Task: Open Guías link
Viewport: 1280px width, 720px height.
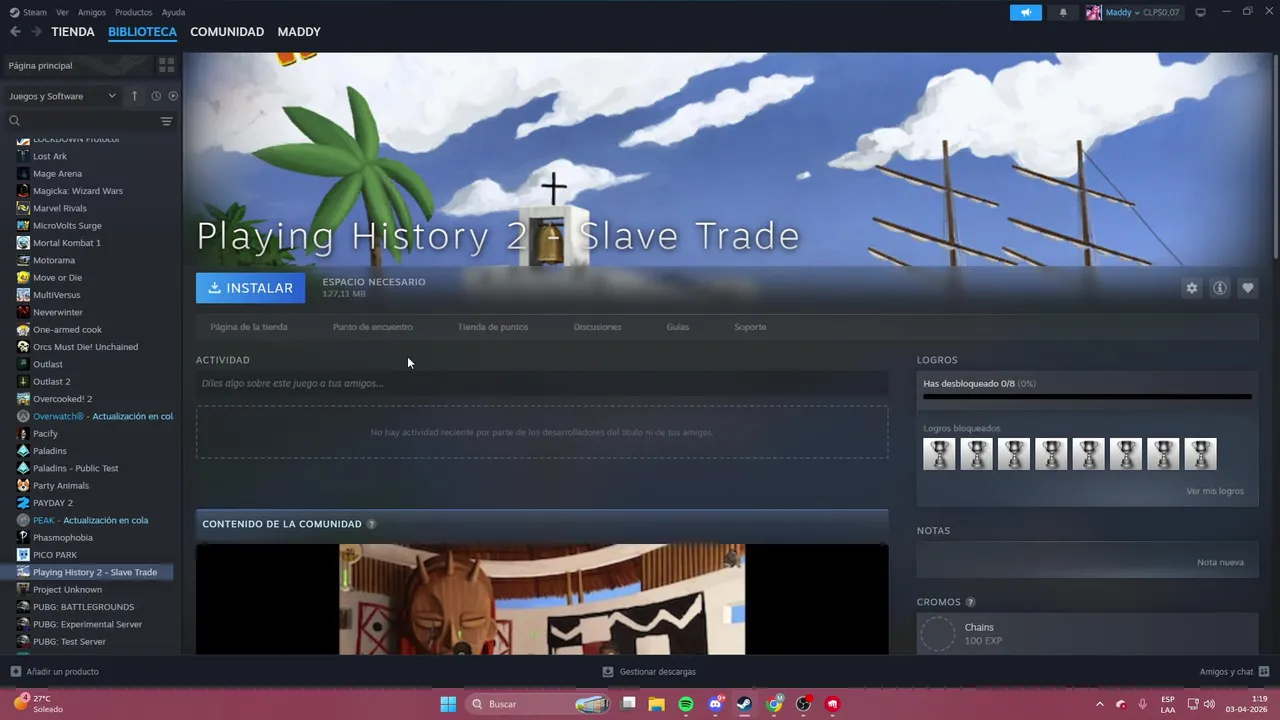Action: (678, 327)
